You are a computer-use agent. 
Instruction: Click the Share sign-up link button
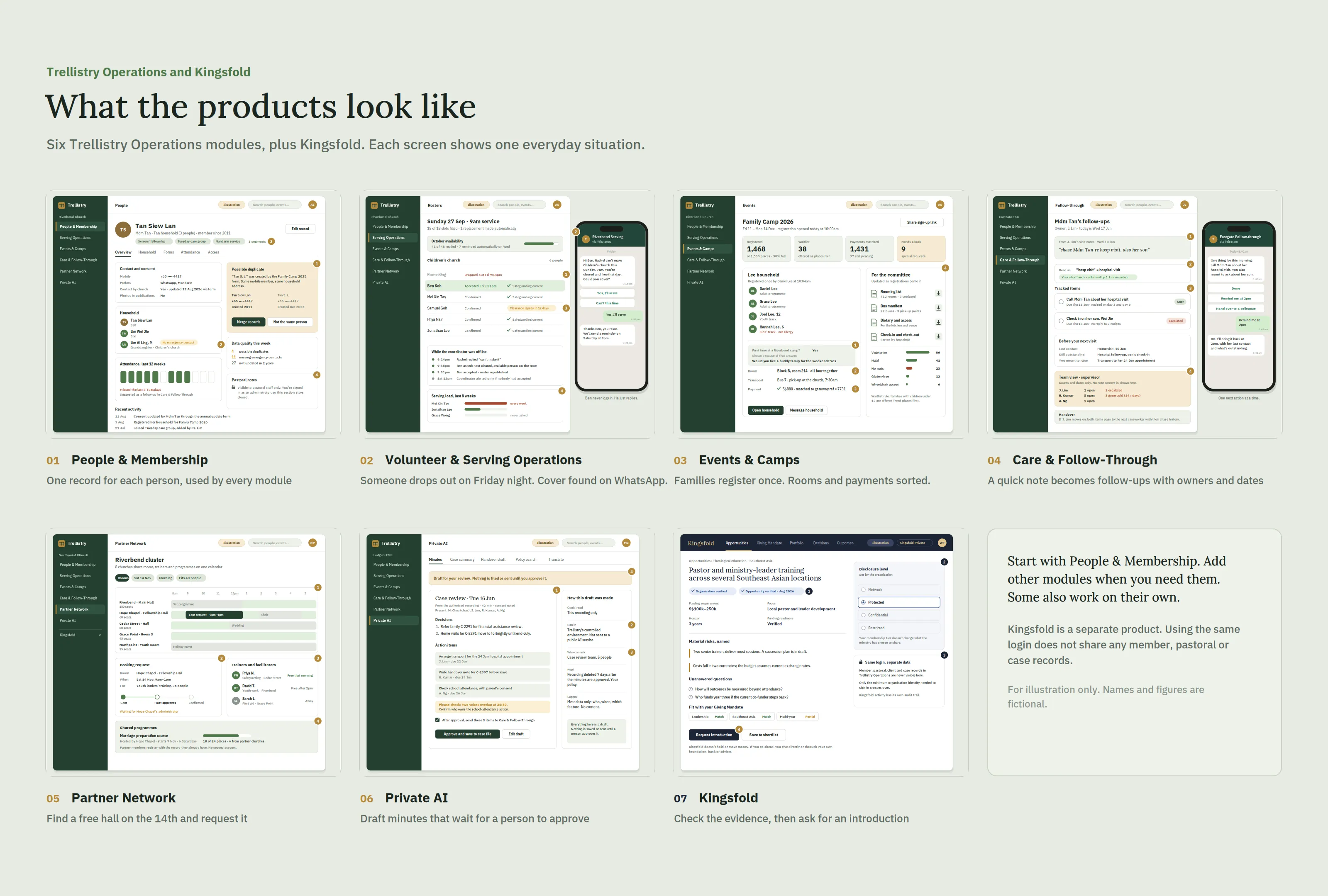pos(922,222)
